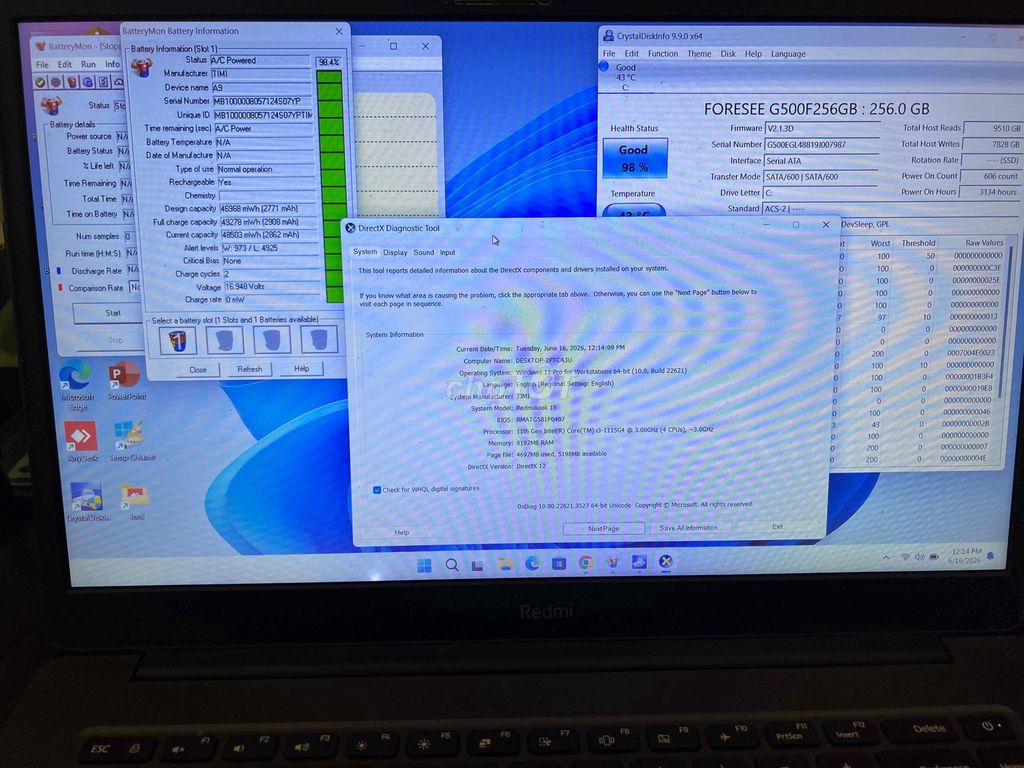
Task: Switch to DirectX Diagnostic taskbar icon
Action: pyautogui.click(x=665, y=562)
